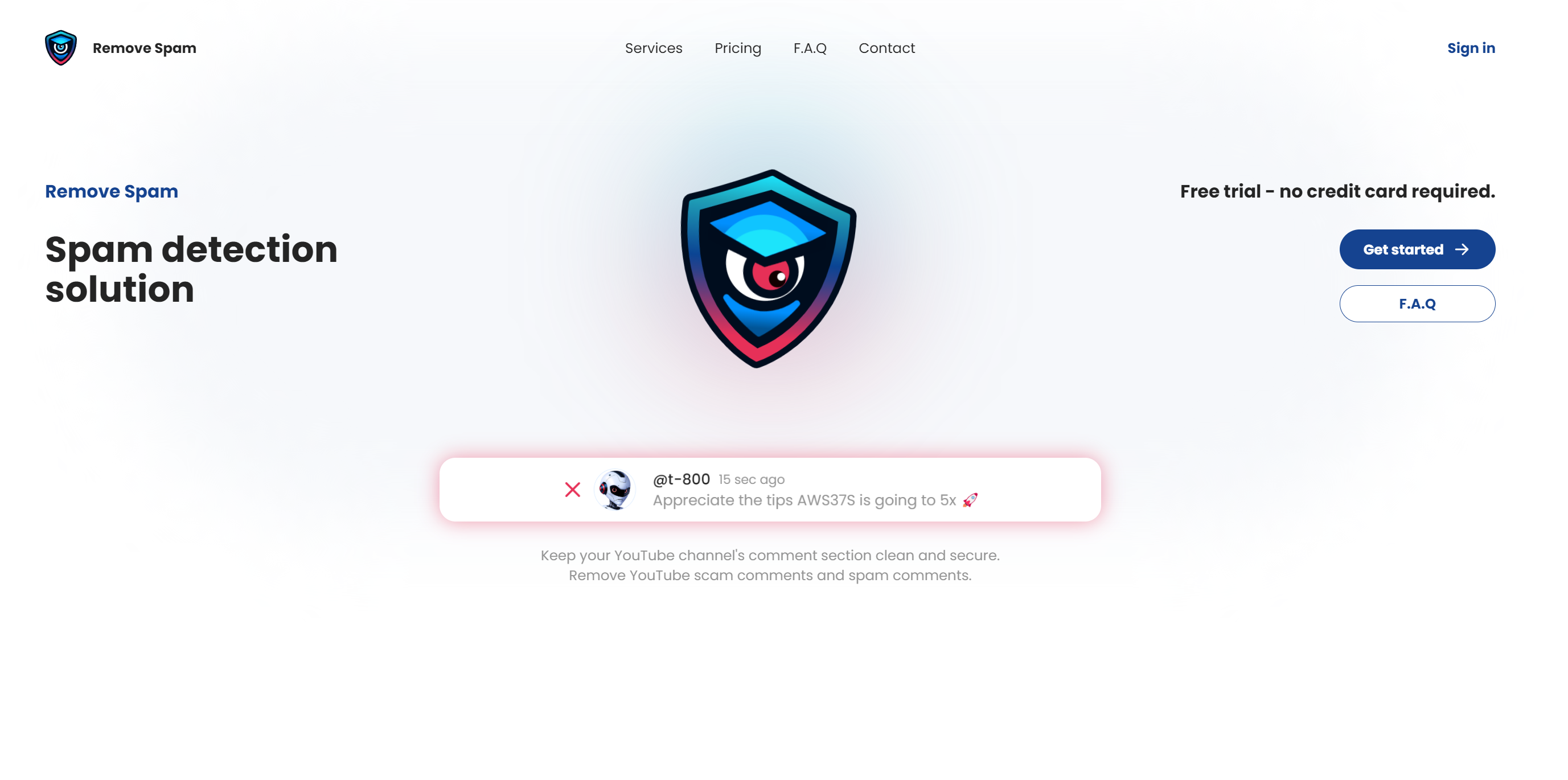Click the @t-800 username
The image size is (1568, 780).
coord(681,479)
